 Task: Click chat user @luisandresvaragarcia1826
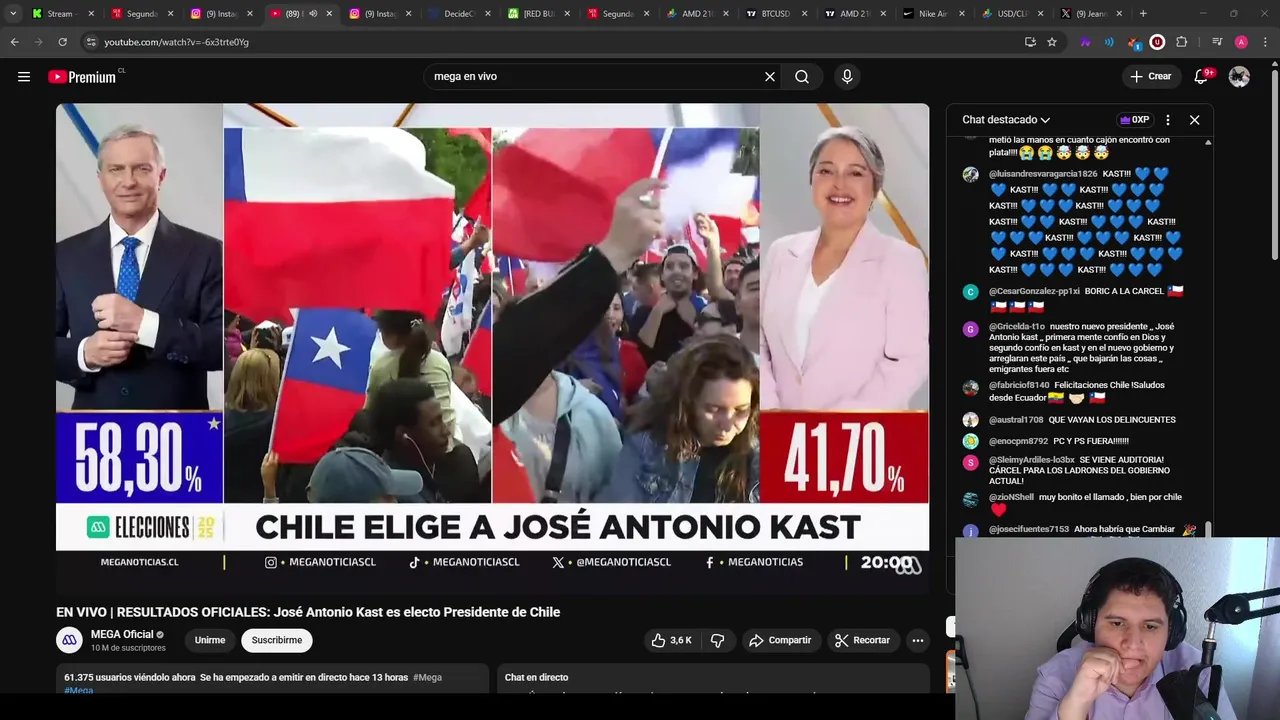point(1043,174)
